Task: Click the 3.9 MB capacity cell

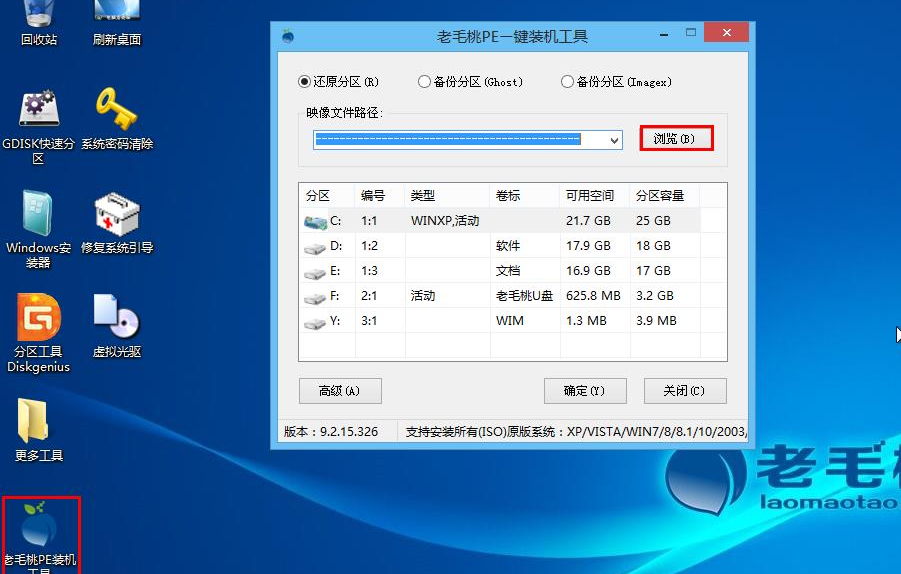Action: click(x=656, y=321)
